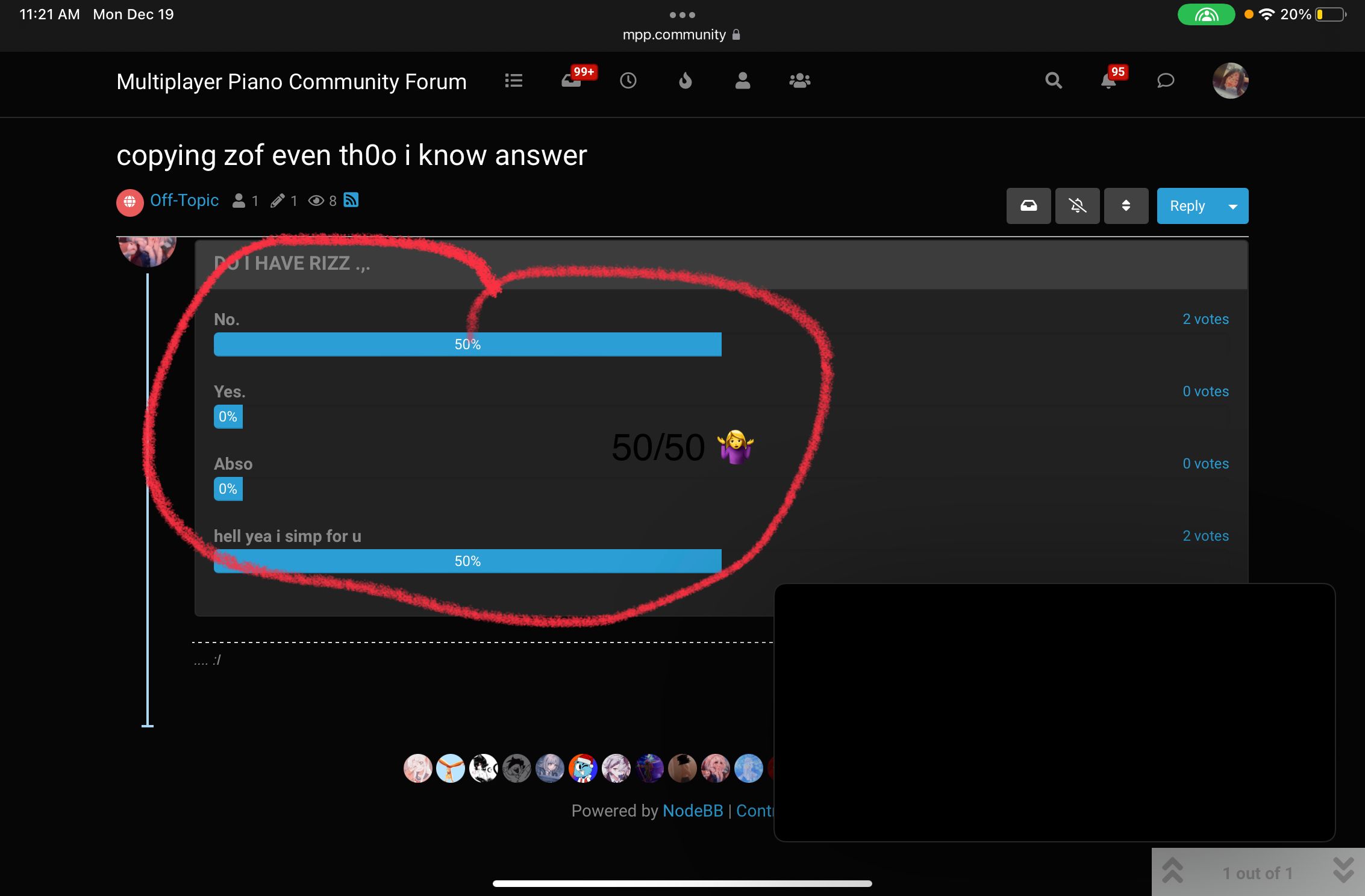Open notifications bell with 95 badge
Screen dimensions: 1365x896
(1108, 81)
